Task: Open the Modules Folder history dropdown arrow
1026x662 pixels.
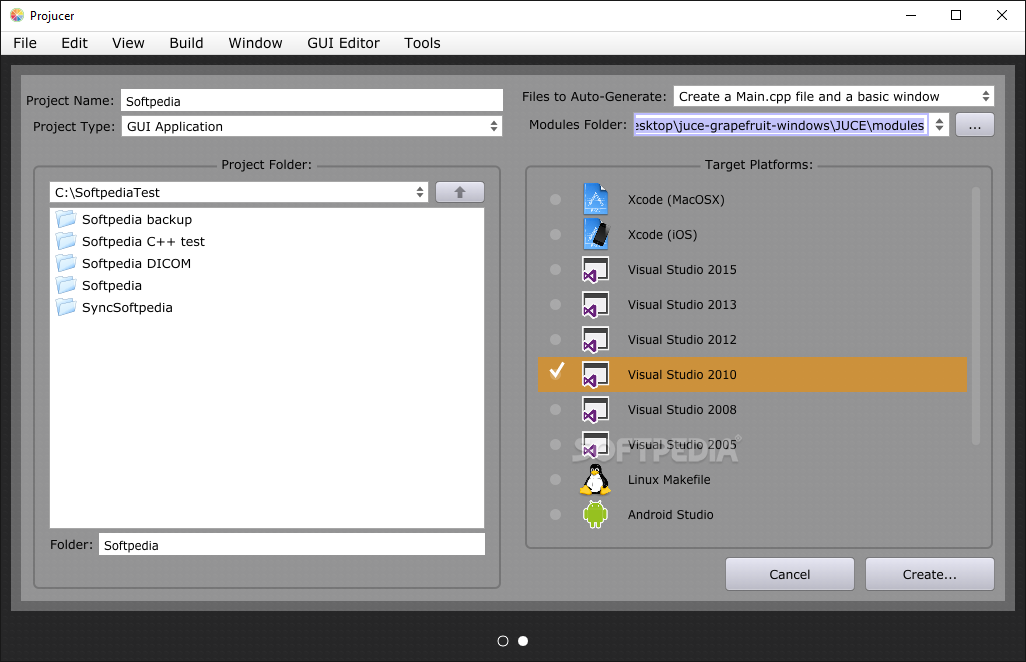Action: point(940,125)
